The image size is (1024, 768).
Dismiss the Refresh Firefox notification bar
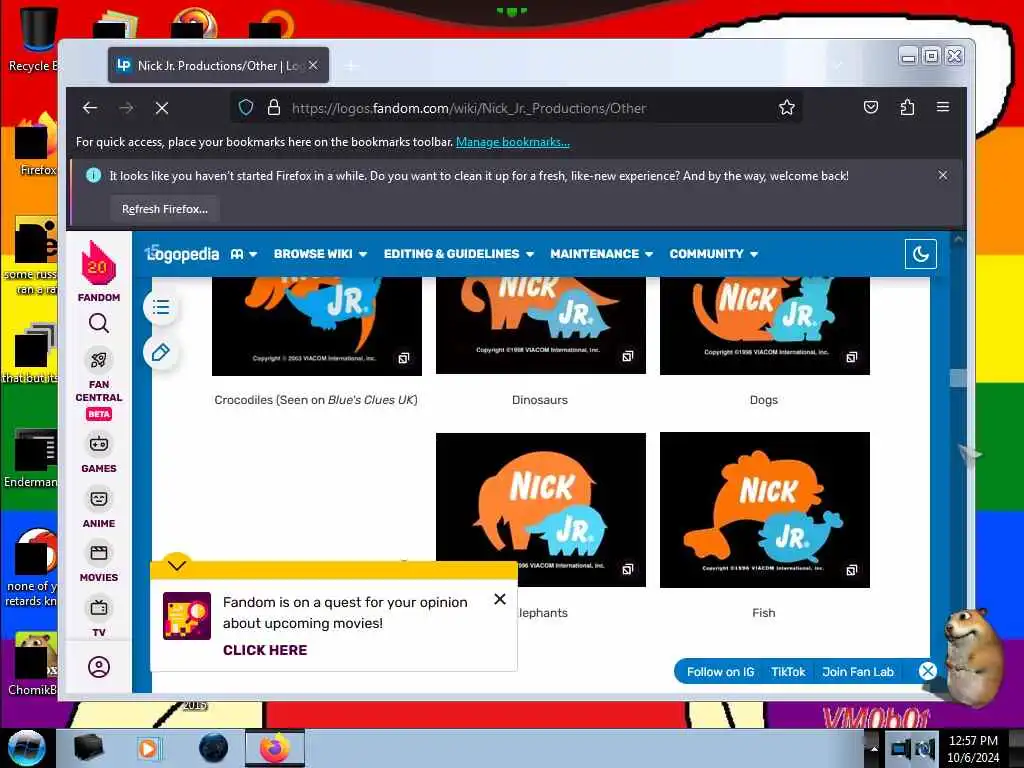[x=942, y=175]
